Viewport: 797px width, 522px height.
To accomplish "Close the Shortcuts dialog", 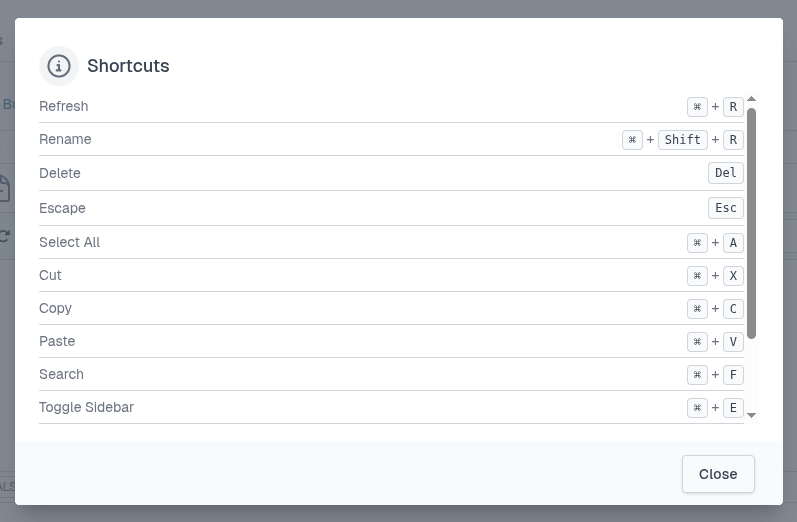I will click(x=718, y=474).
